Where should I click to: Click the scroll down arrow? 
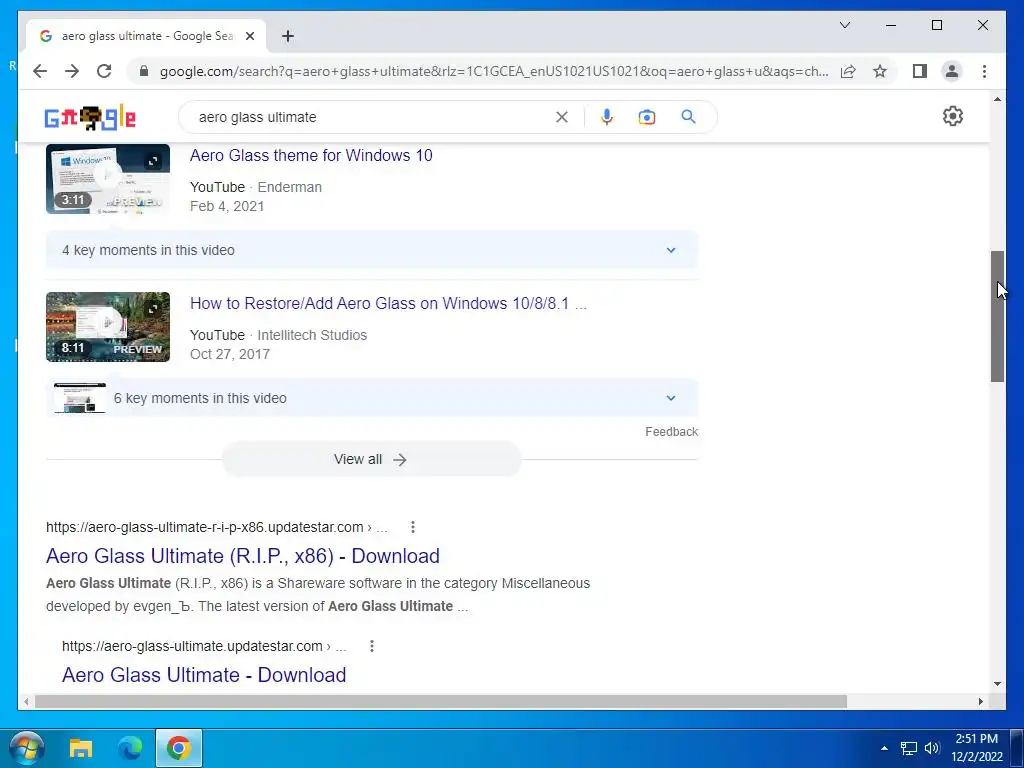tap(997, 684)
